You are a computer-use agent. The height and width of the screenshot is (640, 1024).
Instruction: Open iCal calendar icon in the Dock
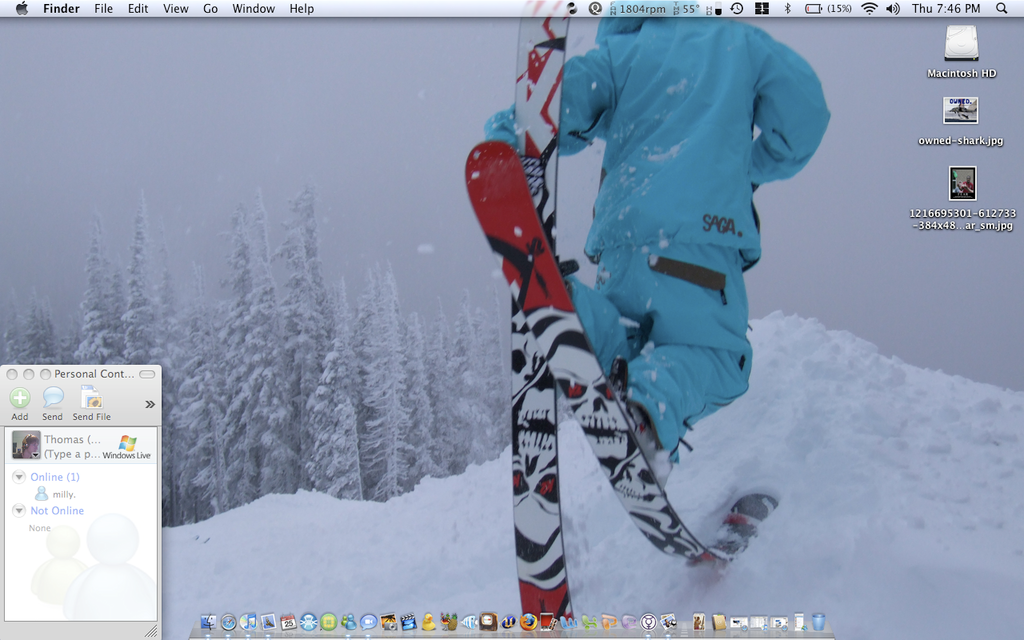point(288,622)
